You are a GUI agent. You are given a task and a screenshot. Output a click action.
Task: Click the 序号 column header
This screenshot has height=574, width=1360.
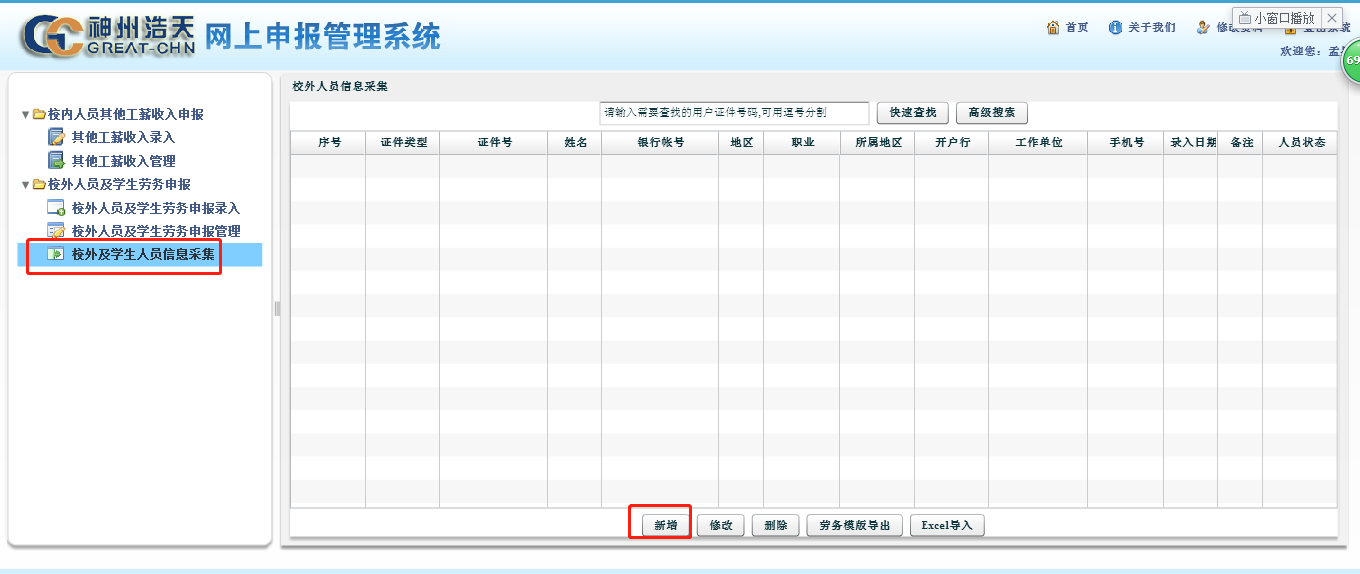(328, 143)
